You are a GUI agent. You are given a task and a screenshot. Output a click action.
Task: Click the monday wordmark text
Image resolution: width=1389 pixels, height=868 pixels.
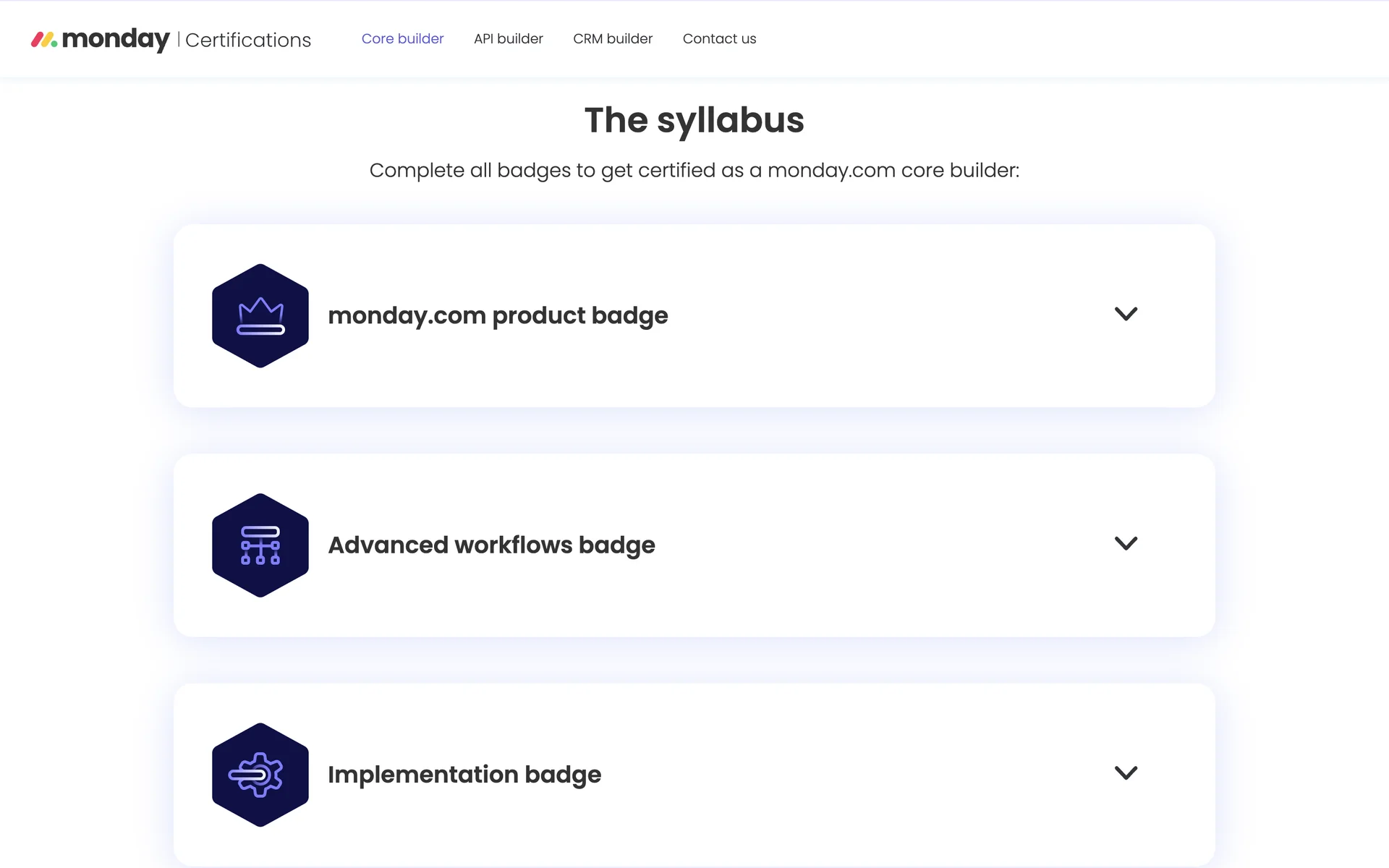pos(116,39)
